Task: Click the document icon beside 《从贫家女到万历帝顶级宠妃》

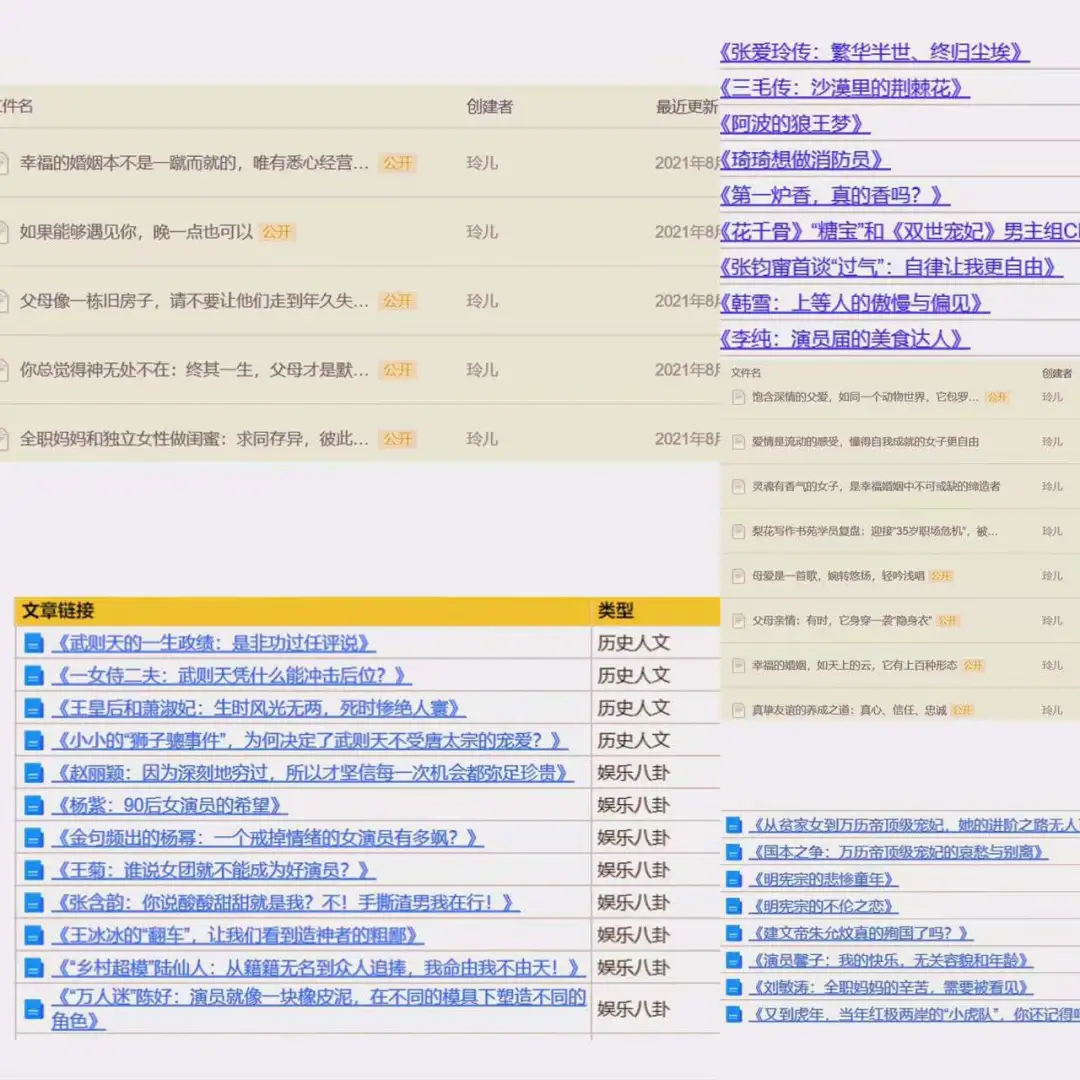Action: click(x=734, y=825)
